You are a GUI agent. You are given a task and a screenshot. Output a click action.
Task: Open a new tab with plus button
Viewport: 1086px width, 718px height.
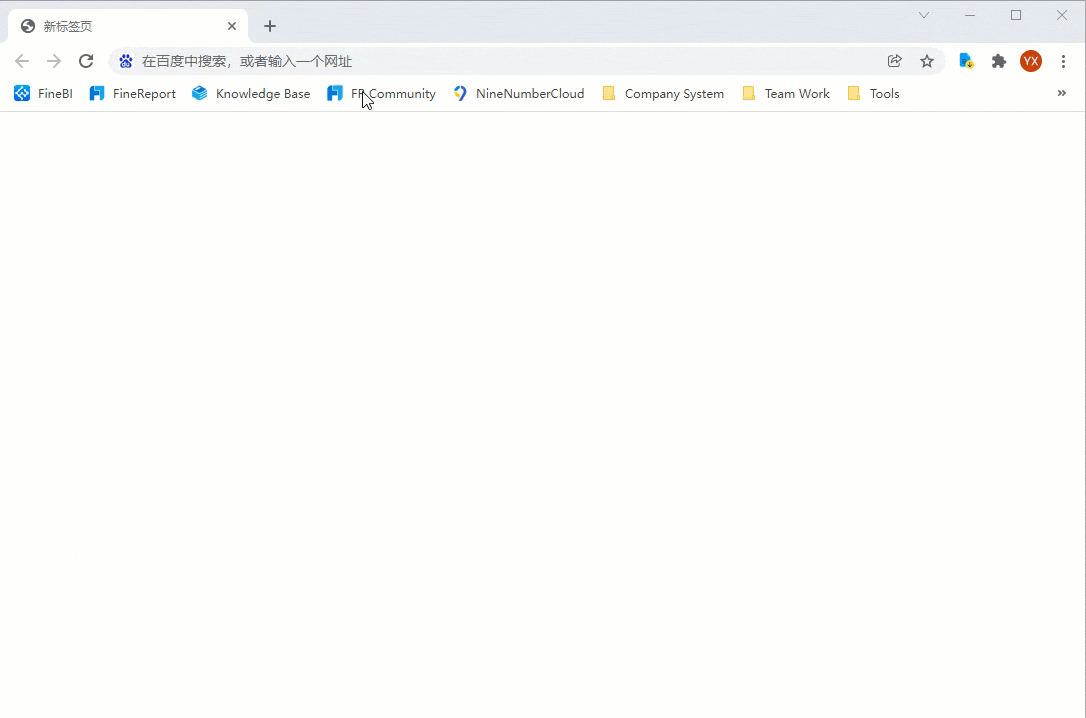[x=270, y=26]
